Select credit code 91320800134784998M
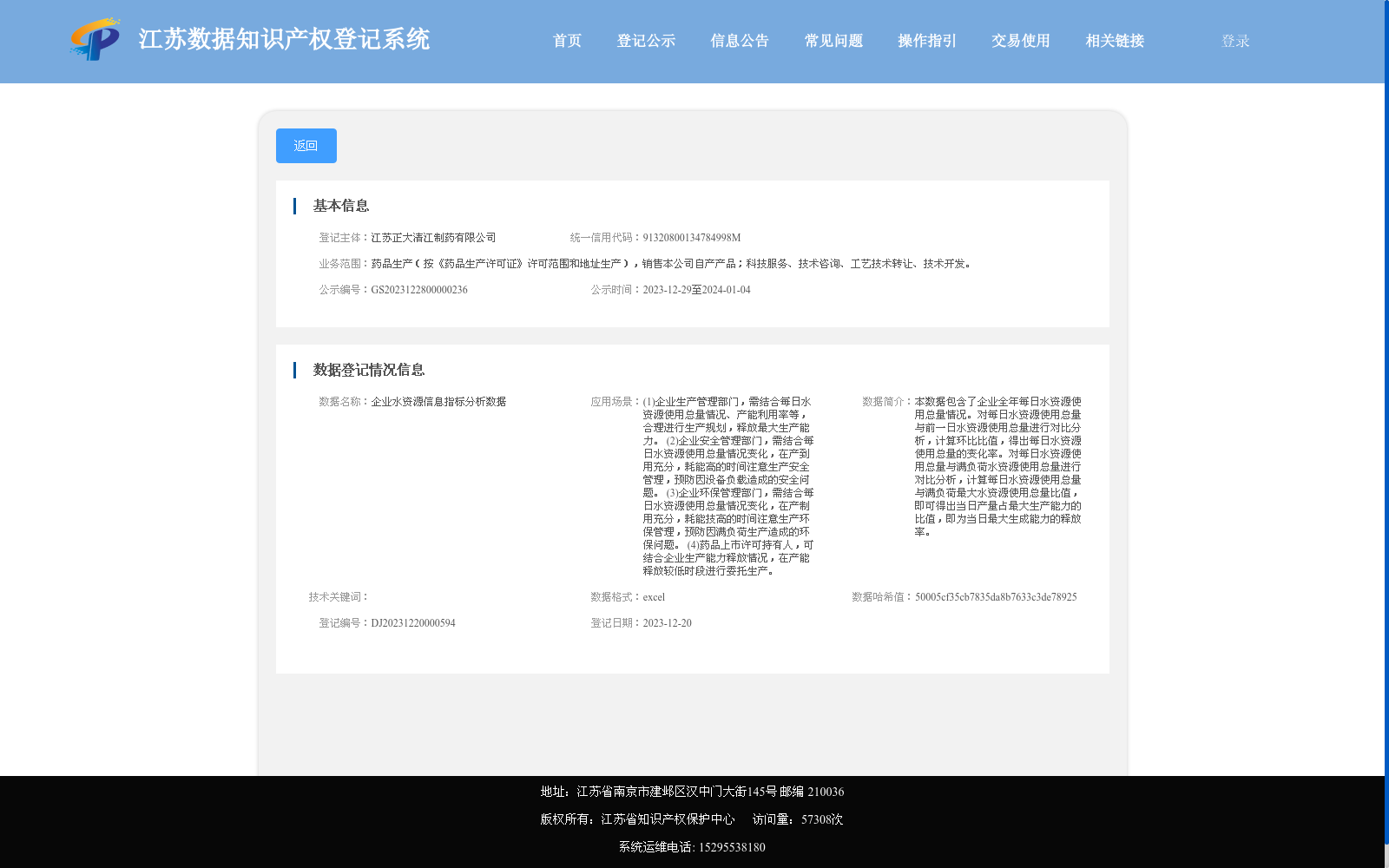 pyautogui.click(x=692, y=238)
